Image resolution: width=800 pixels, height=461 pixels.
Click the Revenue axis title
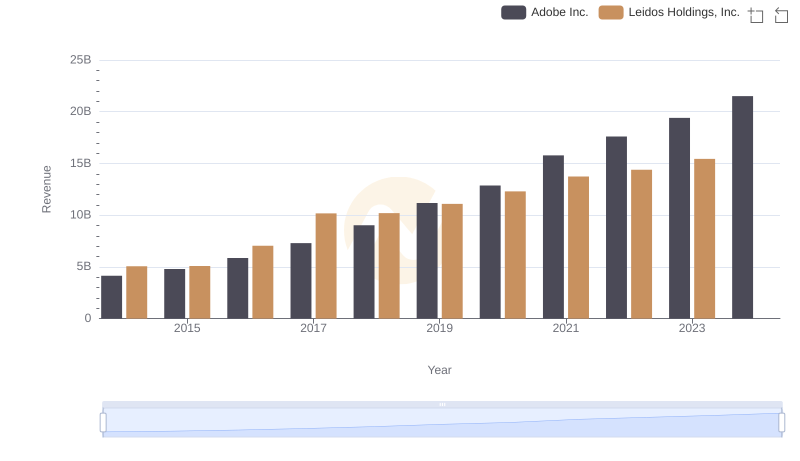tap(46, 189)
